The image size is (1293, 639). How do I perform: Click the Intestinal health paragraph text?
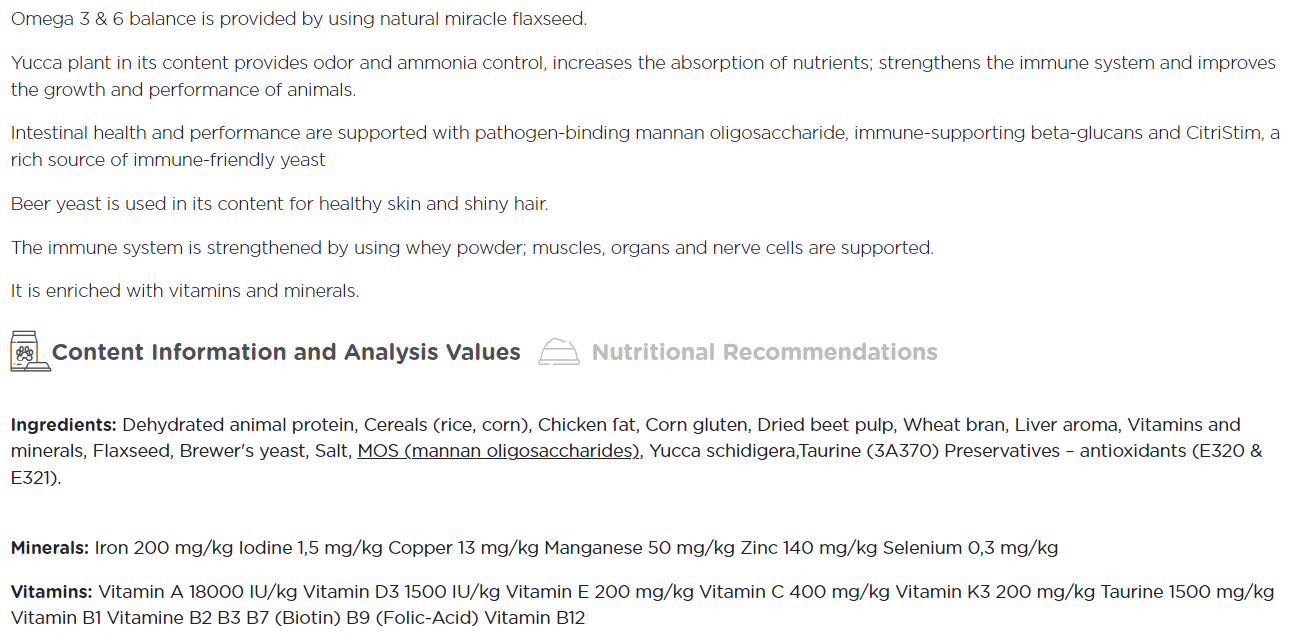(645, 146)
